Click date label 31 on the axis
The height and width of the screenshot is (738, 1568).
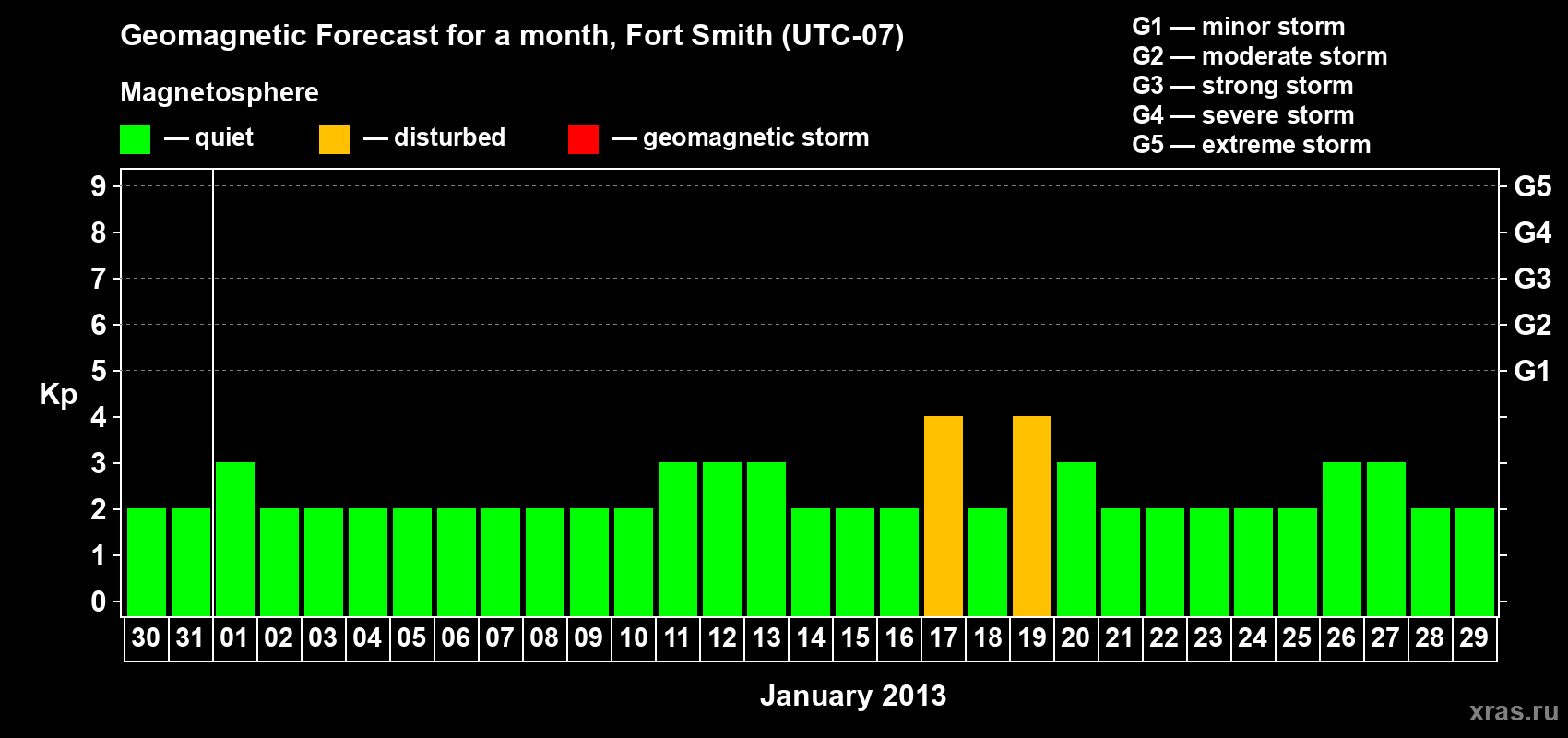(190, 637)
